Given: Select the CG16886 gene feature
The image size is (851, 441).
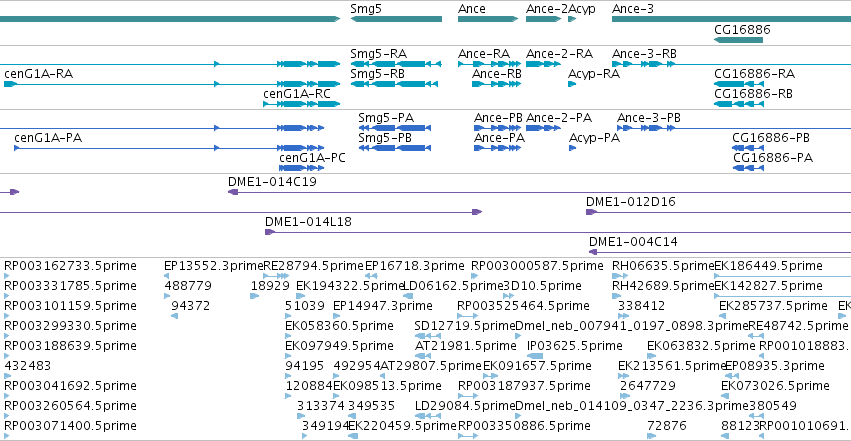Looking at the screenshot, I should tap(739, 40).
